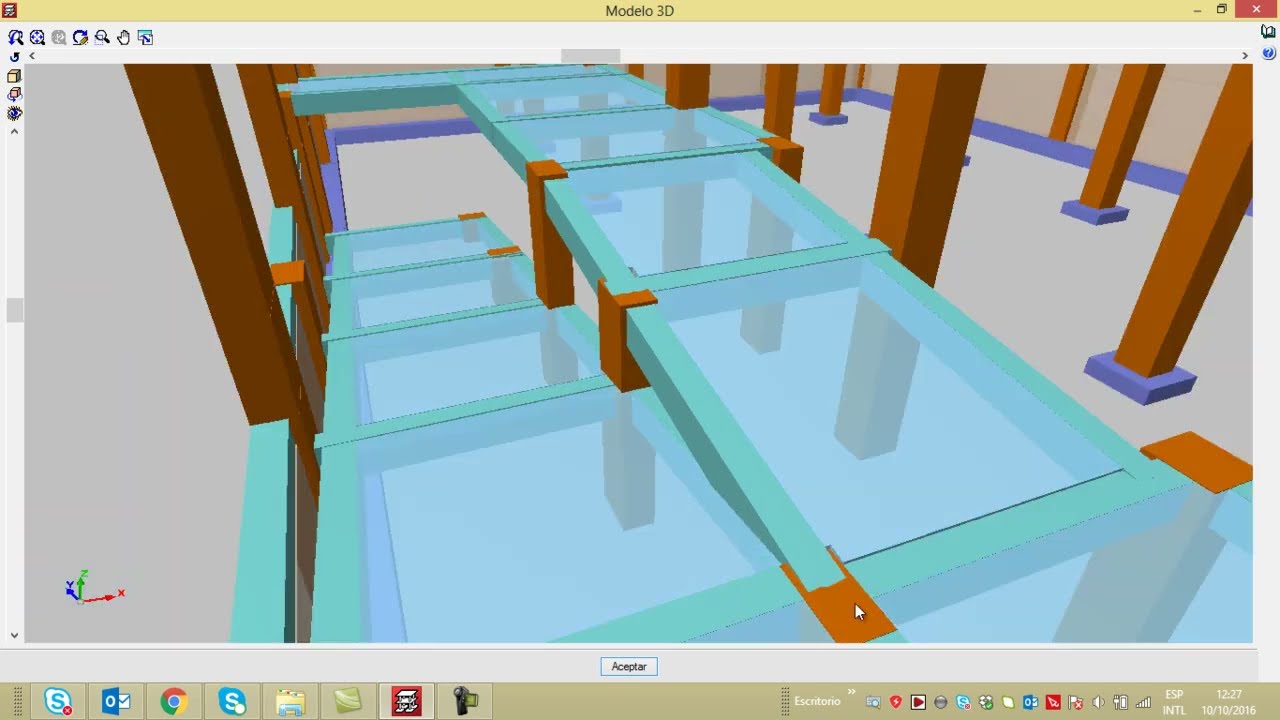Viewport: 1280px width, 720px height.
Task: Click the vertical scrollbar thumb on left
Action: [14, 310]
